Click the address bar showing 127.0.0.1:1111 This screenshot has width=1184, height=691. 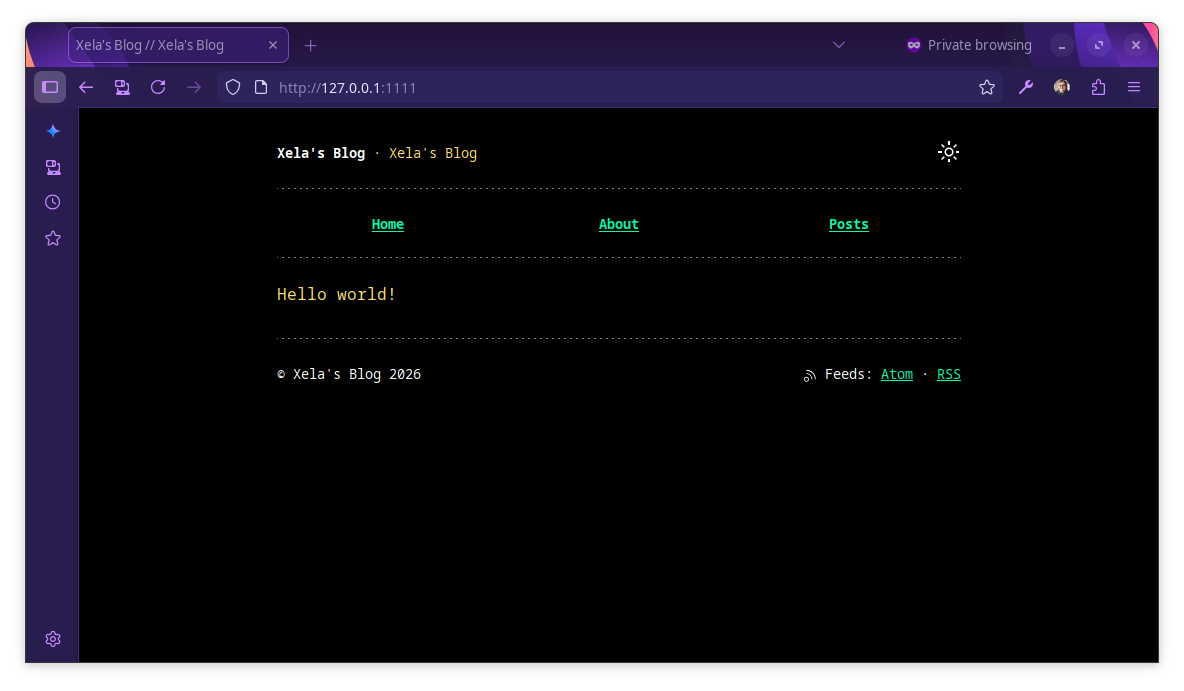tap(600, 87)
